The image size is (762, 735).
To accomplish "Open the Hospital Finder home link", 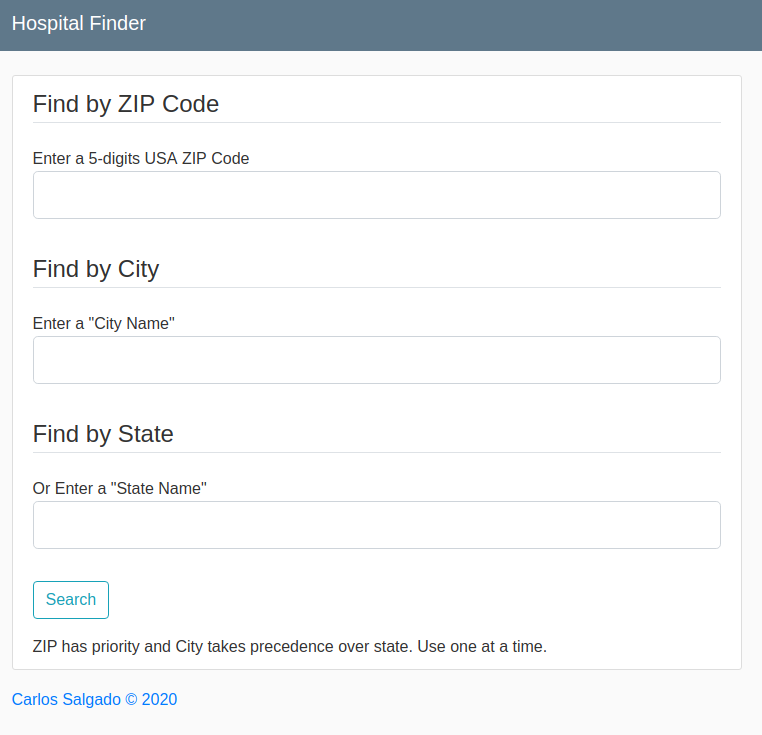I will pyautogui.click(x=79, y=23).
